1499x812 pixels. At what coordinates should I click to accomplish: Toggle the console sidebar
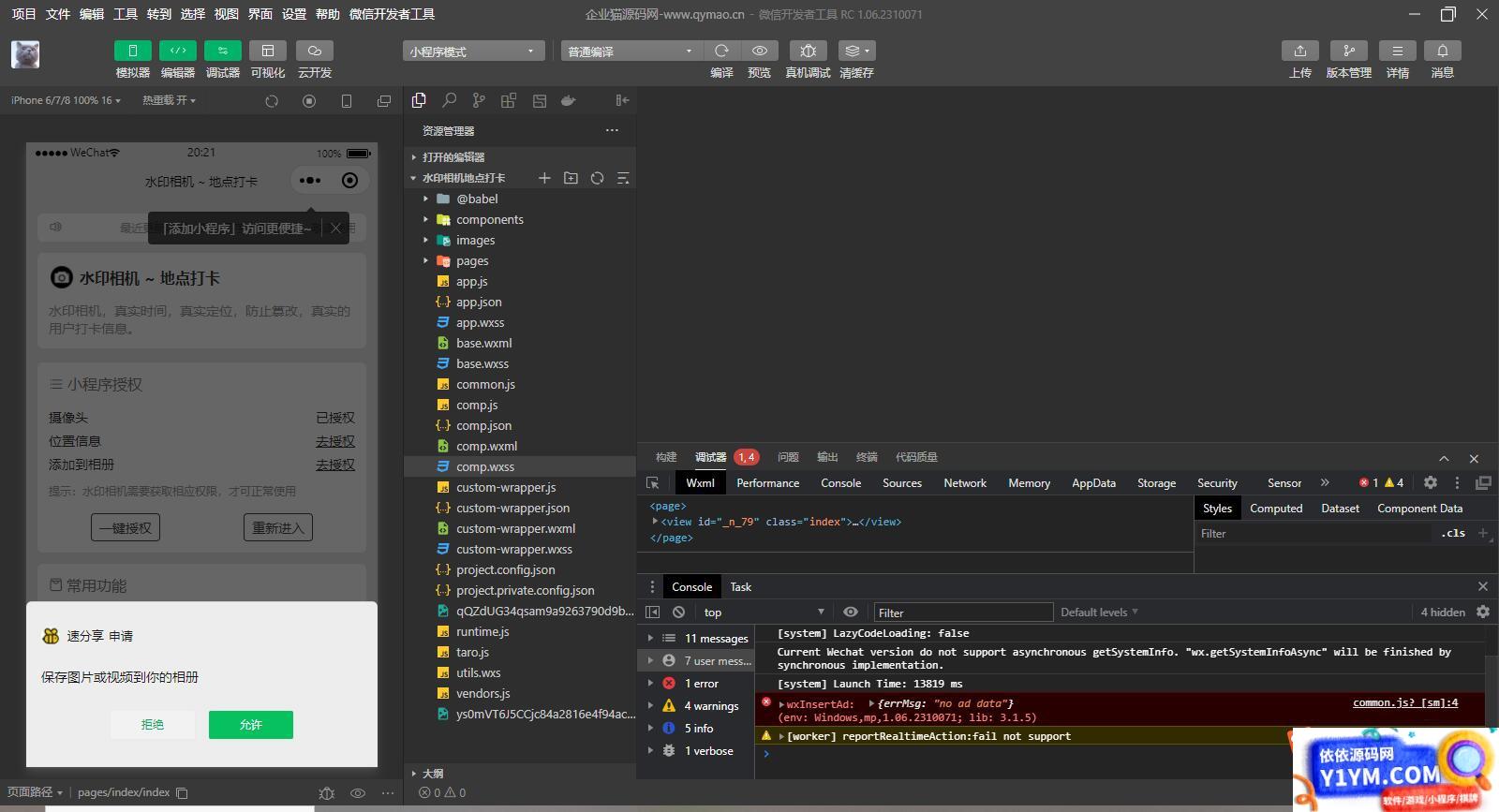pos(653,613)
